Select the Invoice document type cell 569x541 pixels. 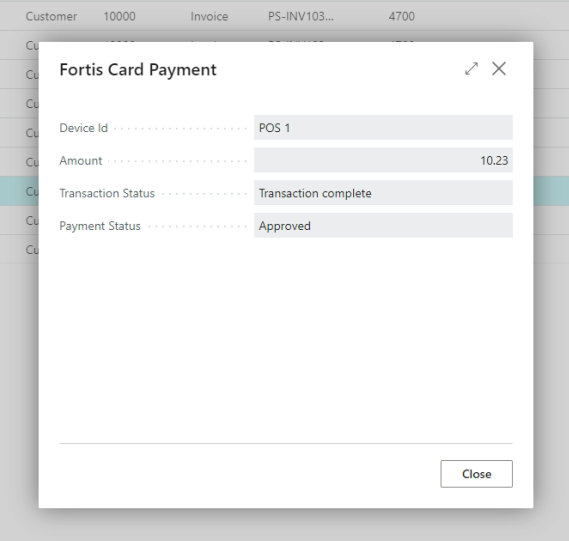209,16
